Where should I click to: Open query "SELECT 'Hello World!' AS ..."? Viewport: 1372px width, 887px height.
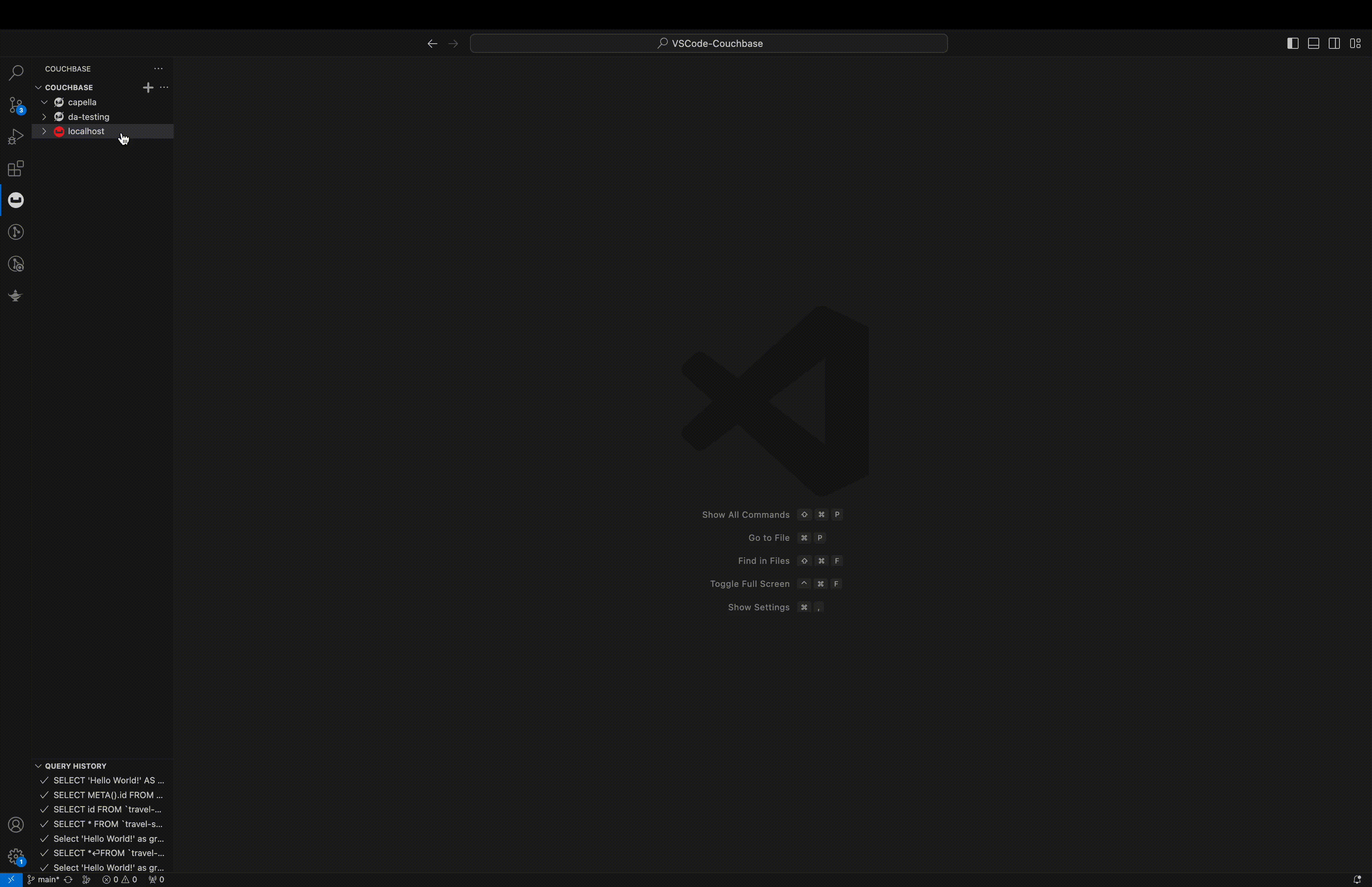102,781
